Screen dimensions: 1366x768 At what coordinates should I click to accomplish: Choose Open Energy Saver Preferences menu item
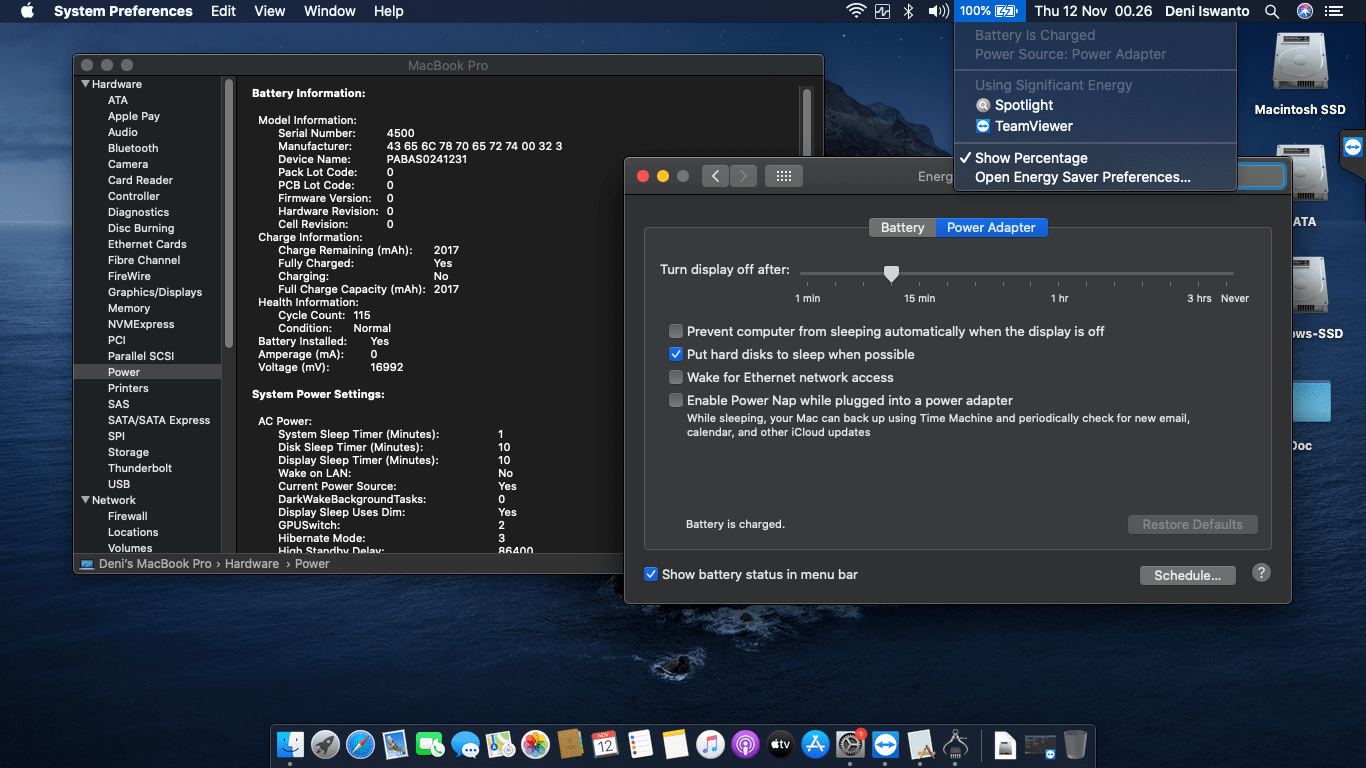click(1083, 177)
